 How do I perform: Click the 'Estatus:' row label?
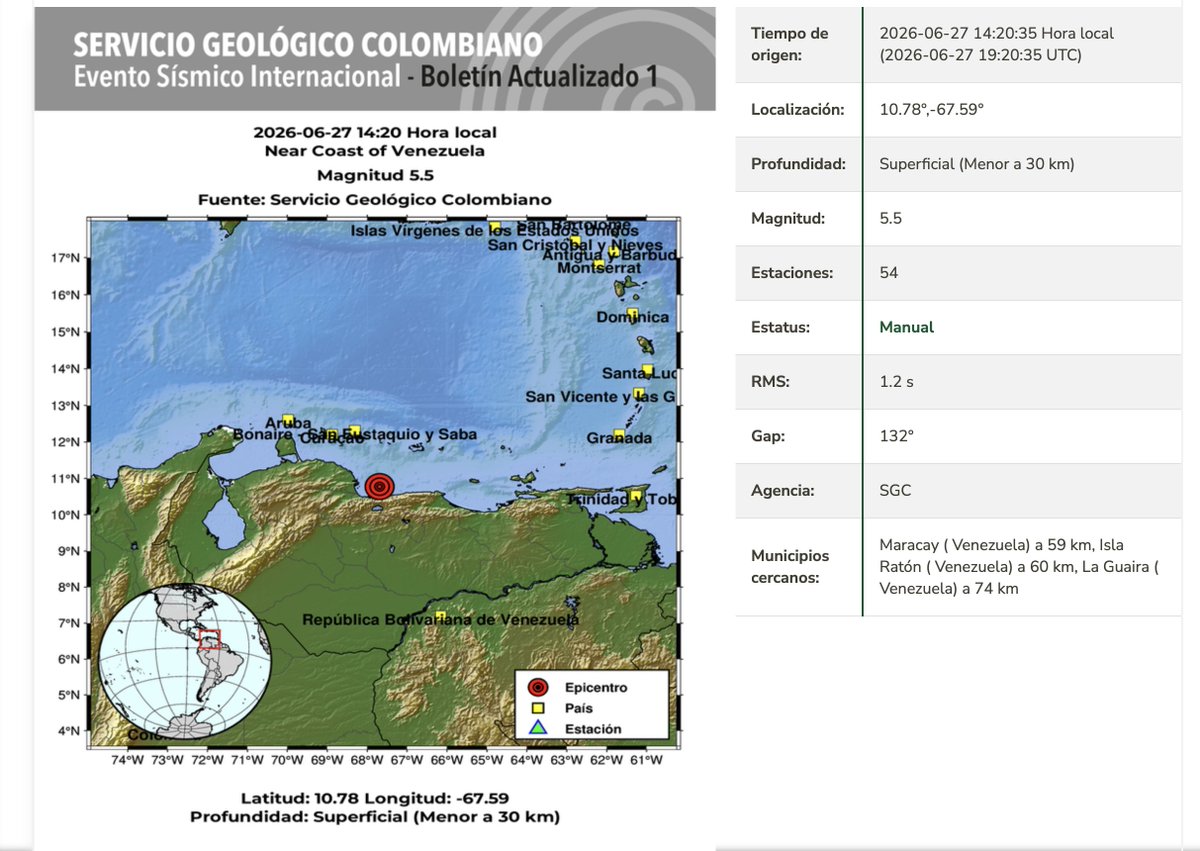coord(780,327)
